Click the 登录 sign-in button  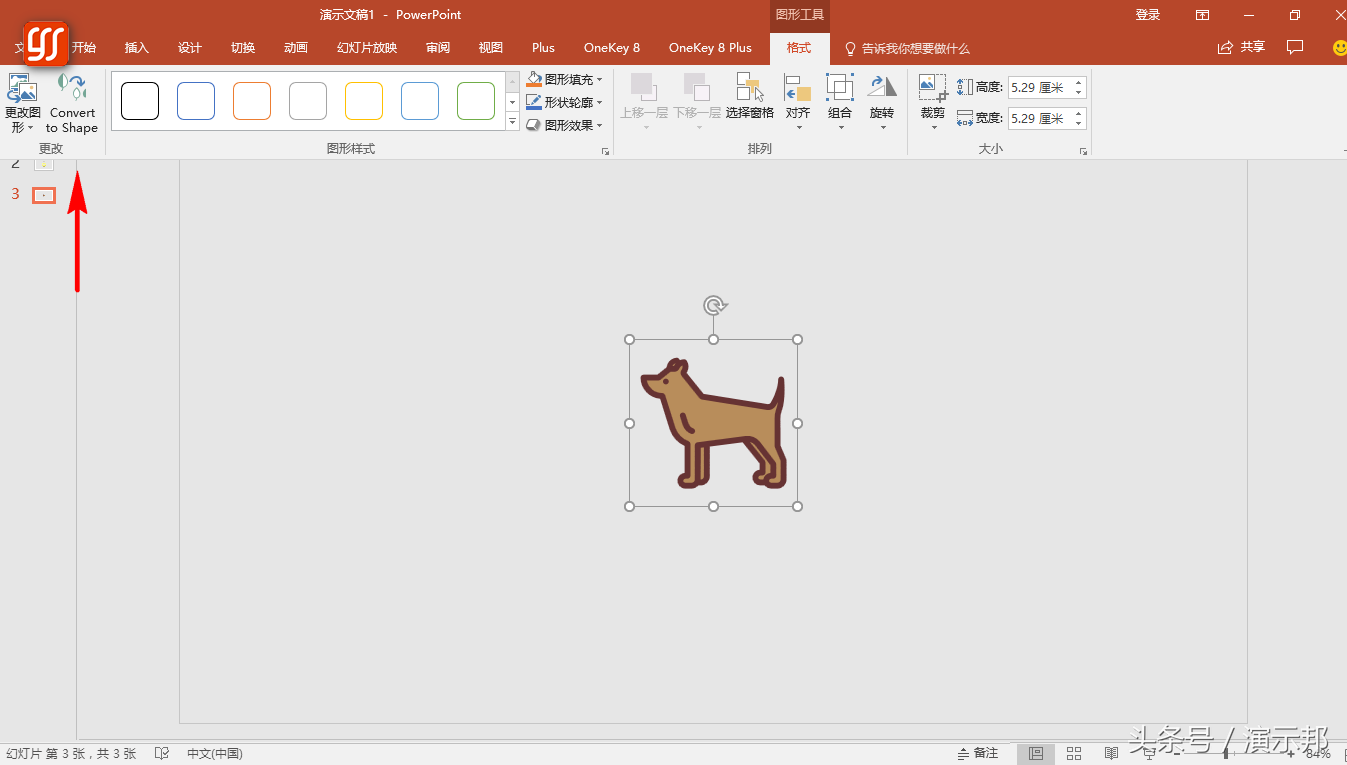click(1147, 15)
